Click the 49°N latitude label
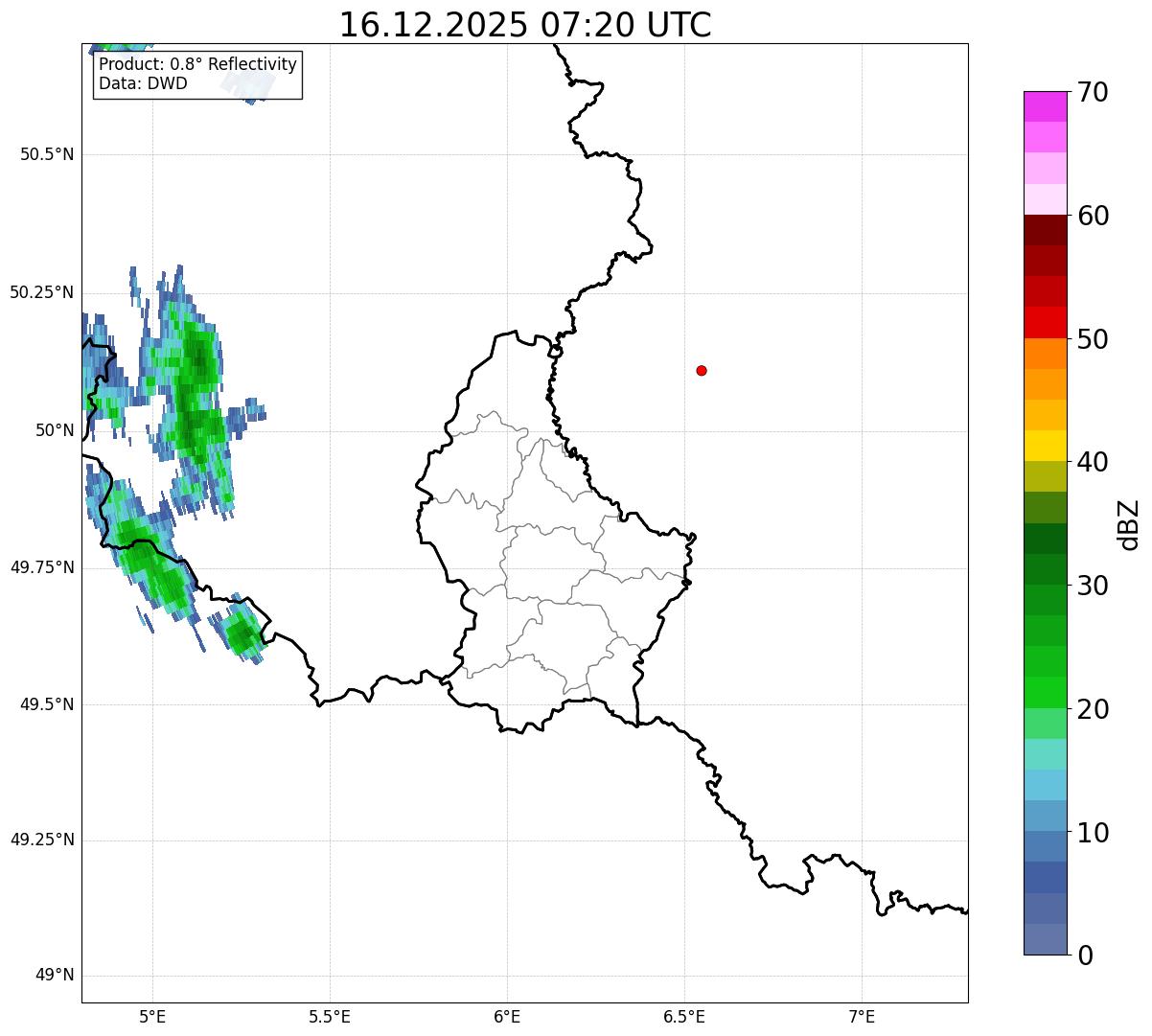The height and width of the screenshot is (1036, 1152). click(x=55, y=976)
